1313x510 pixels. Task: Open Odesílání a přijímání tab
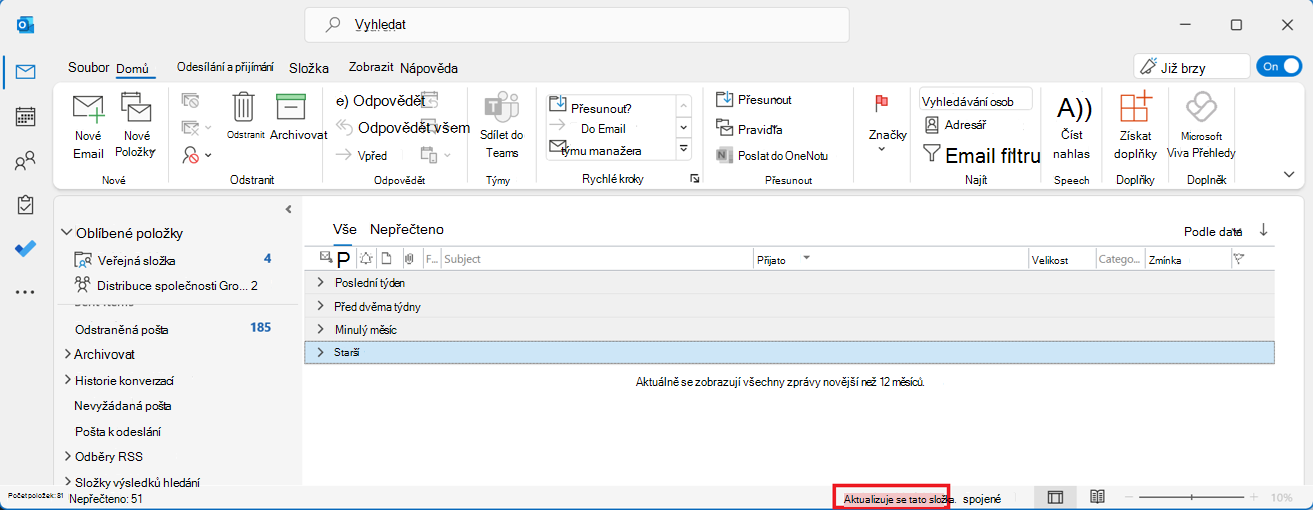(225, 68)
